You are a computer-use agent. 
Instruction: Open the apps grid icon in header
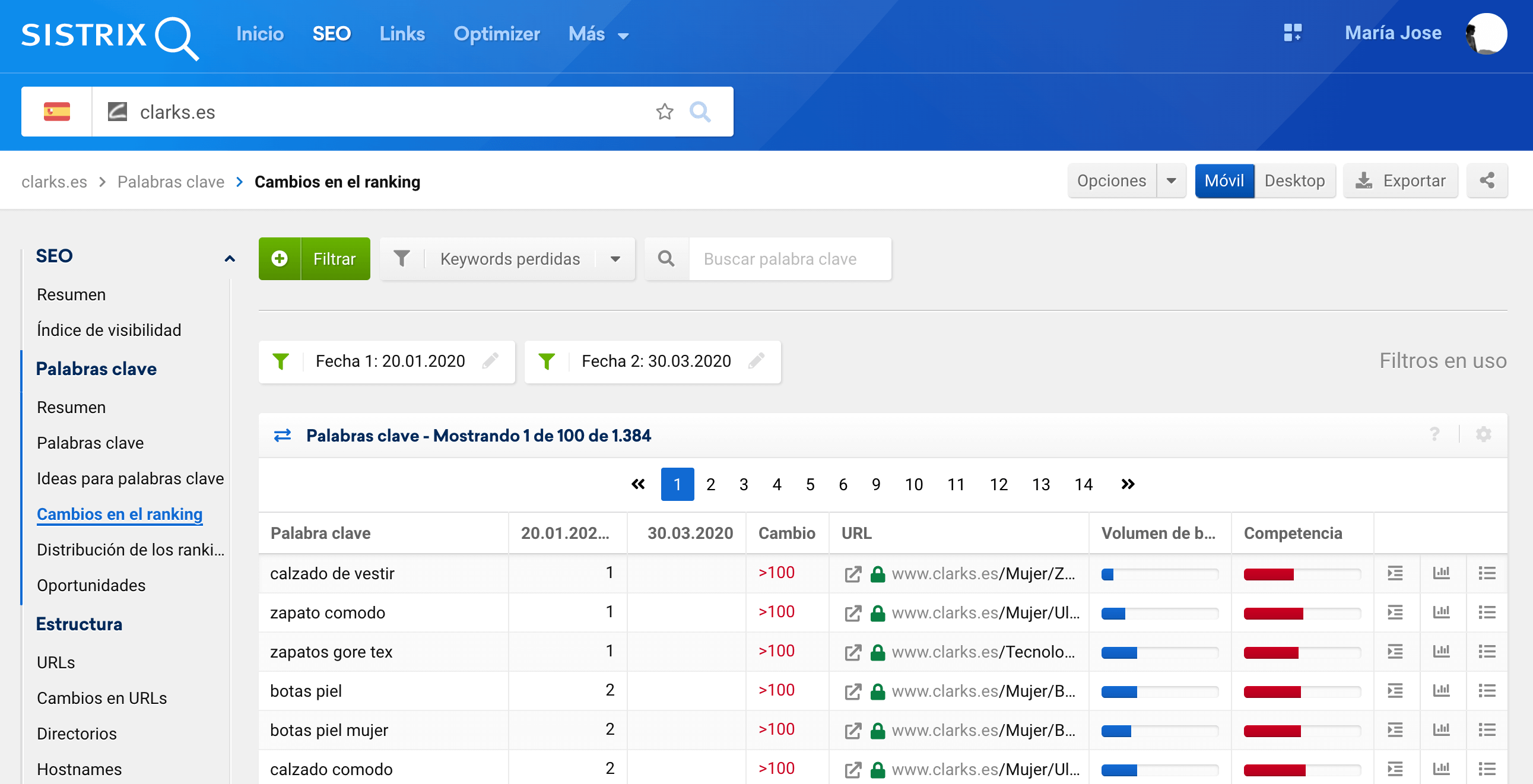(1292, 33)
